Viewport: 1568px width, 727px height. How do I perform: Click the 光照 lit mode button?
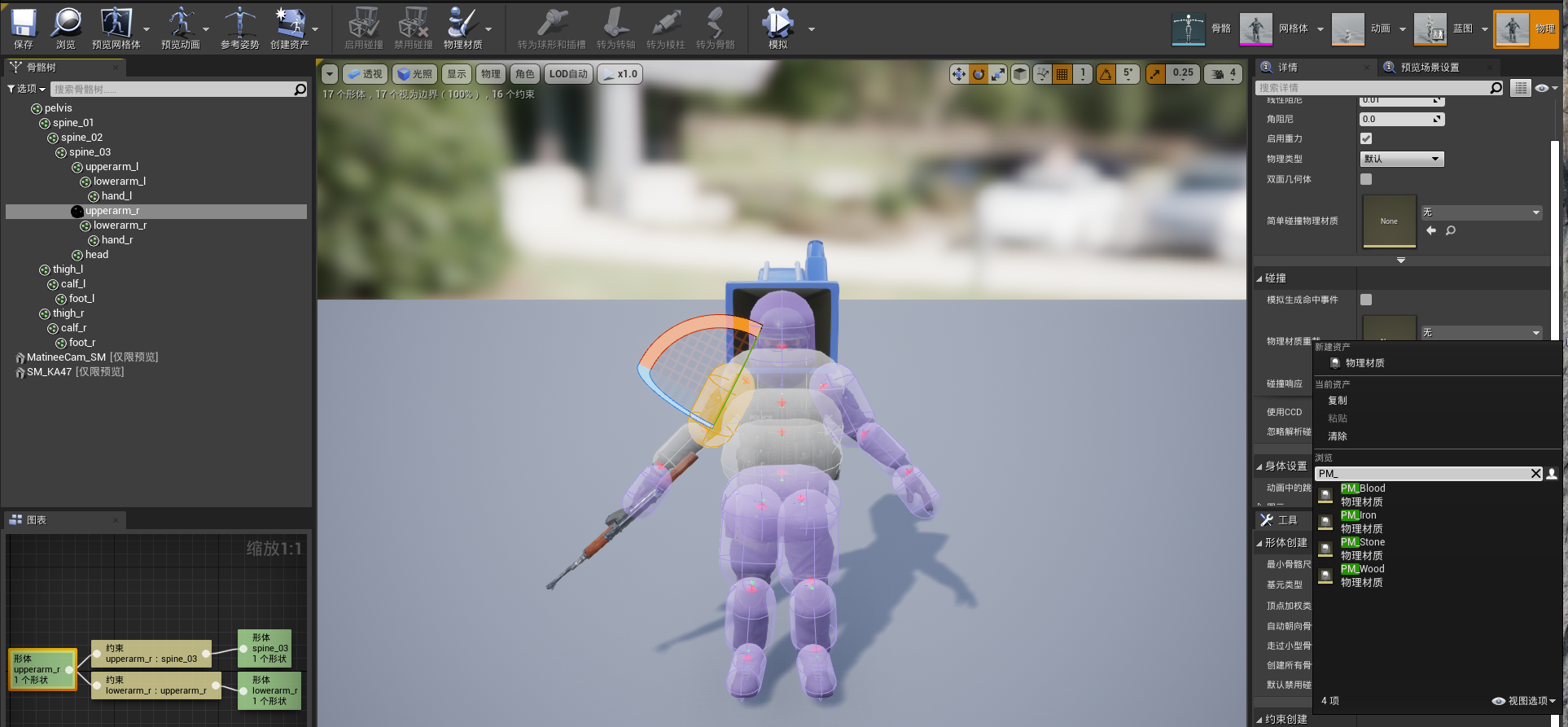(x=415, y=74)
